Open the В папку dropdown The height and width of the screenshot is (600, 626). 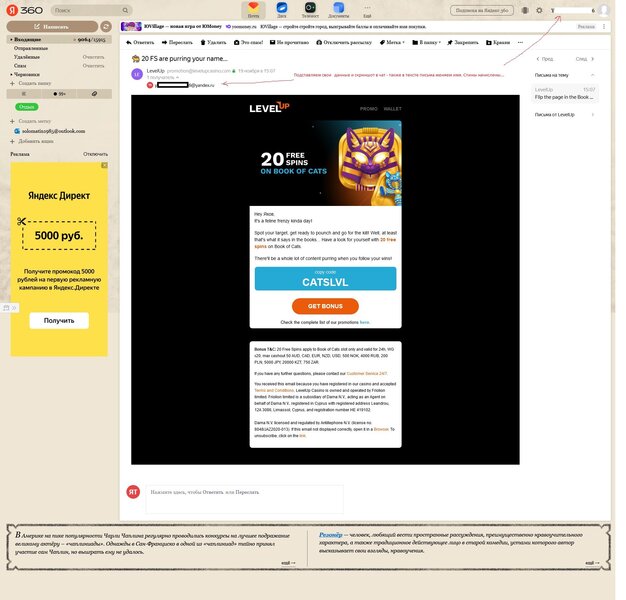pyautogui.click(x=427, y=43)
